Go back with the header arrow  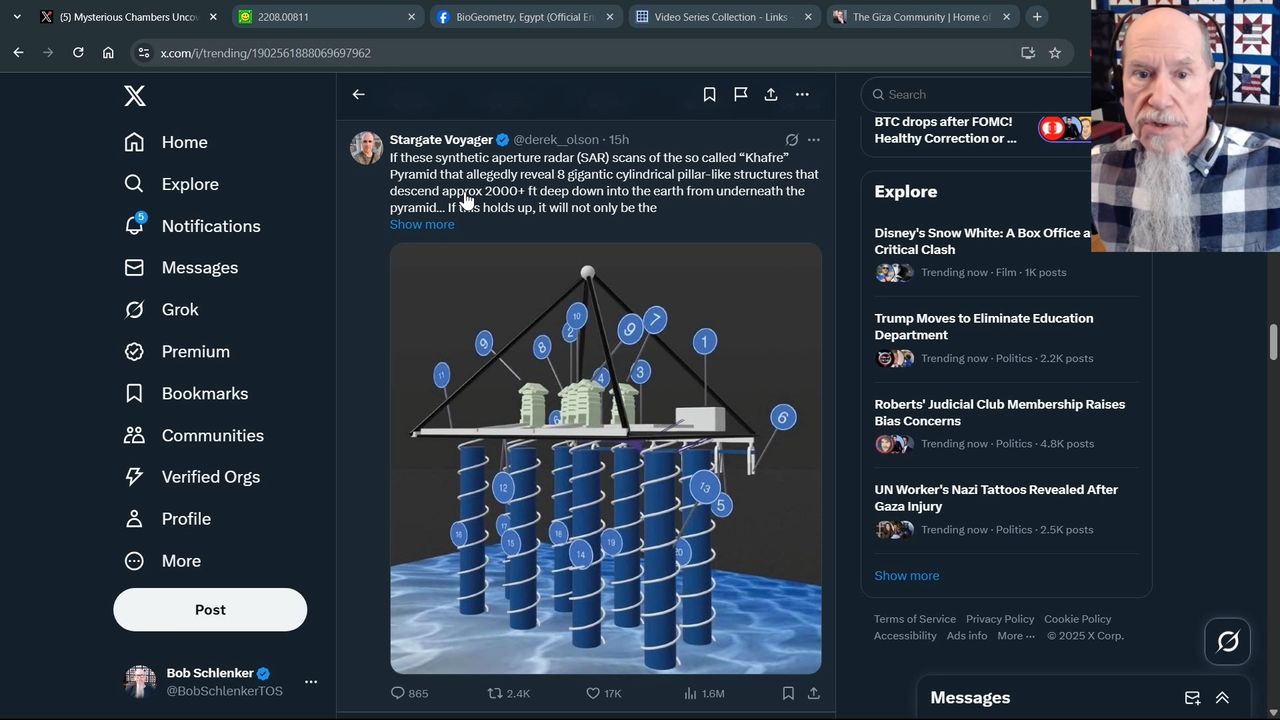pos(359,94)
